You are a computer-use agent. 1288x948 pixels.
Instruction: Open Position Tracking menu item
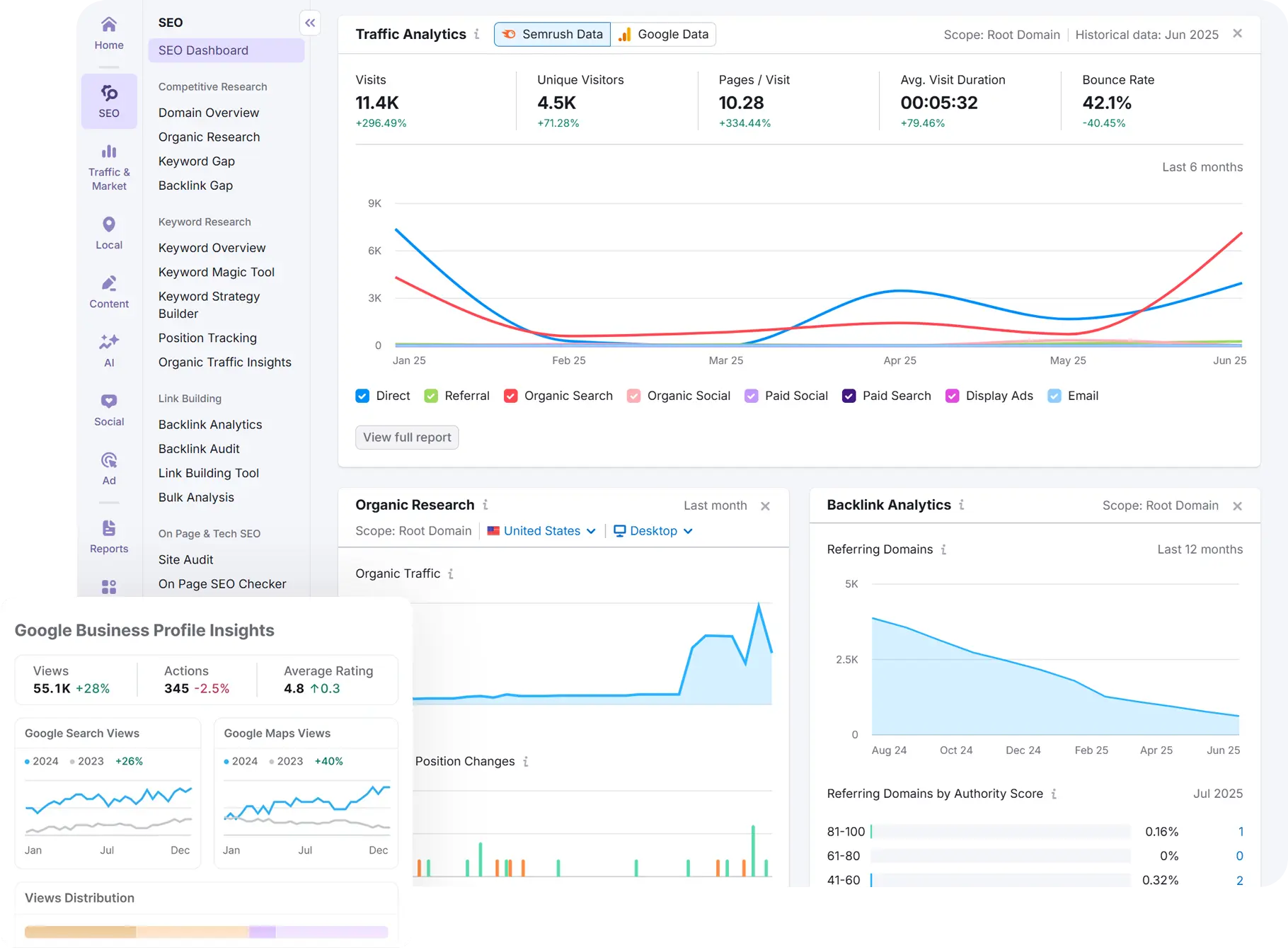point(207,338)
